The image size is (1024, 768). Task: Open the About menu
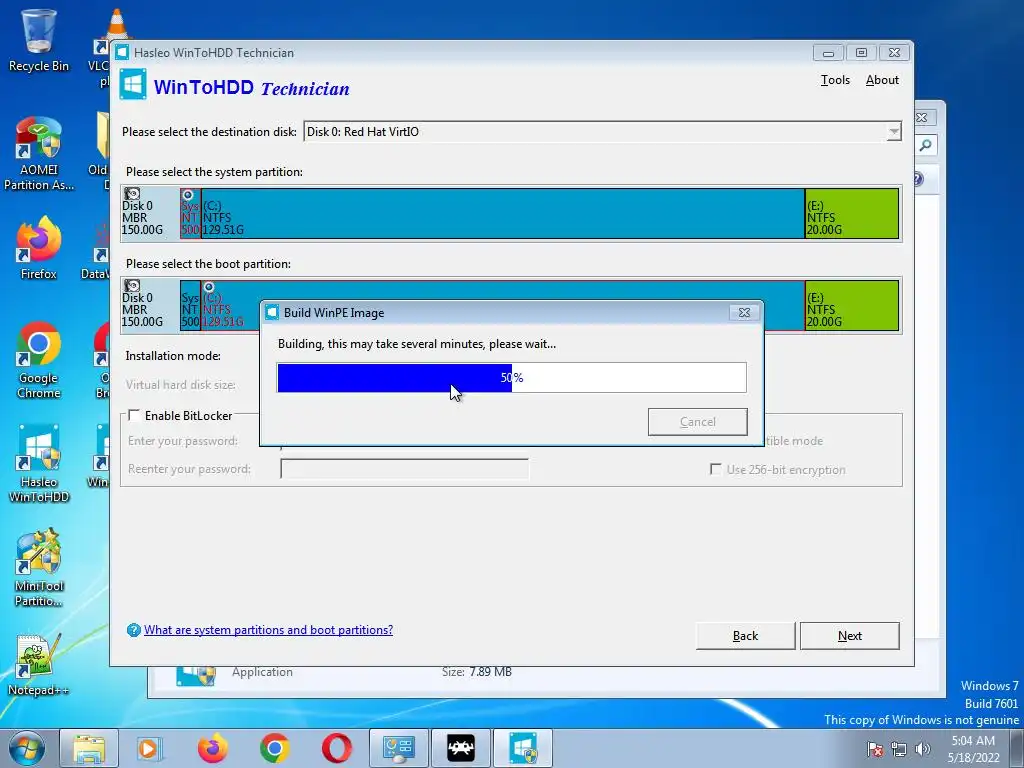(882, 80)
